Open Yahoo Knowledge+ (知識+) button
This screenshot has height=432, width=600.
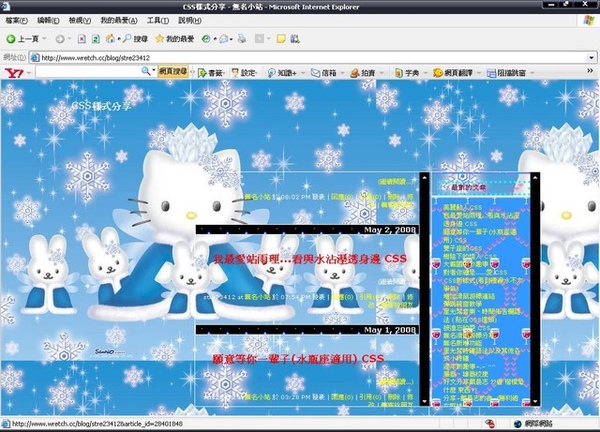tap(282, 72)
